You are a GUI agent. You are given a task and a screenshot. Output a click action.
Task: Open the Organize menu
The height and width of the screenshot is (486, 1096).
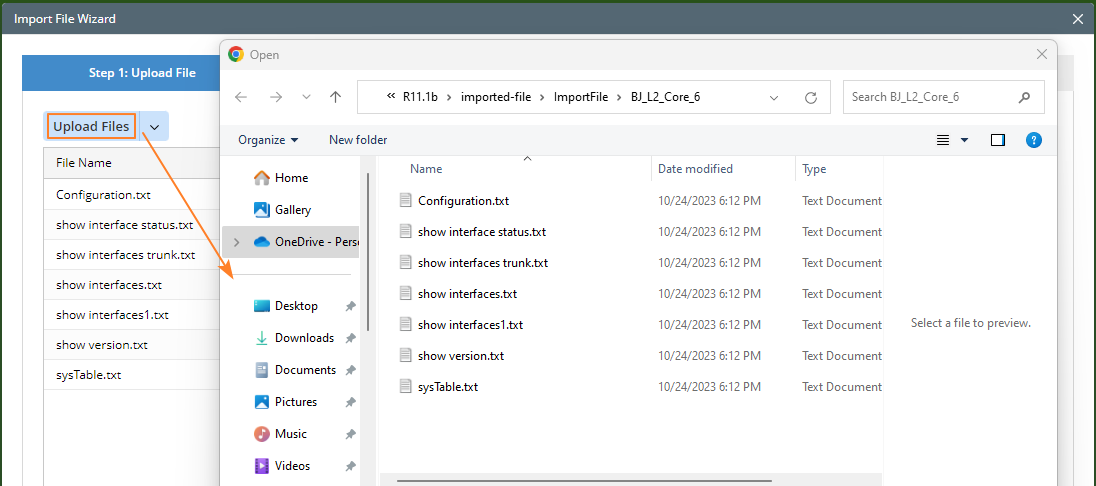(x=268, y=140)
